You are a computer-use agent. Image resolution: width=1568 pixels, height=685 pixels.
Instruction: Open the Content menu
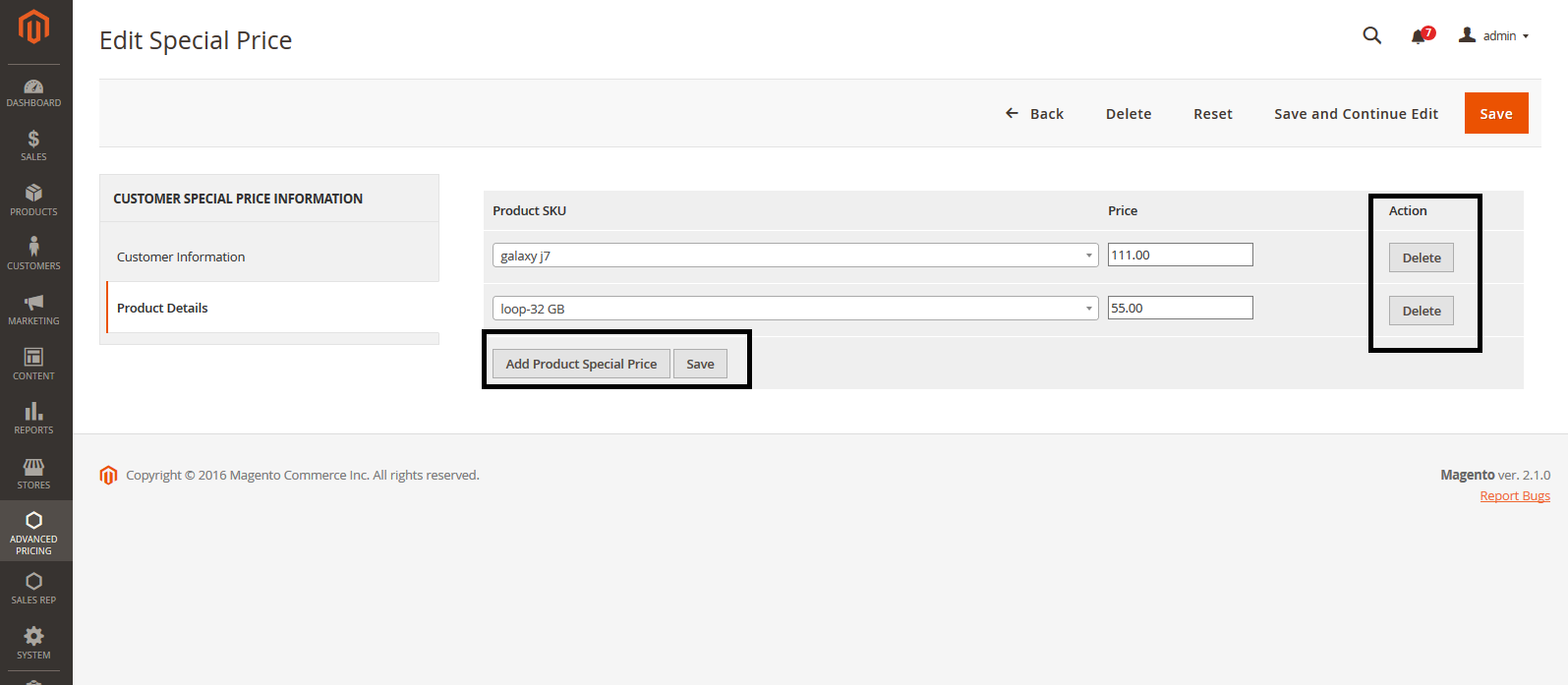click(x=34, y=365)
